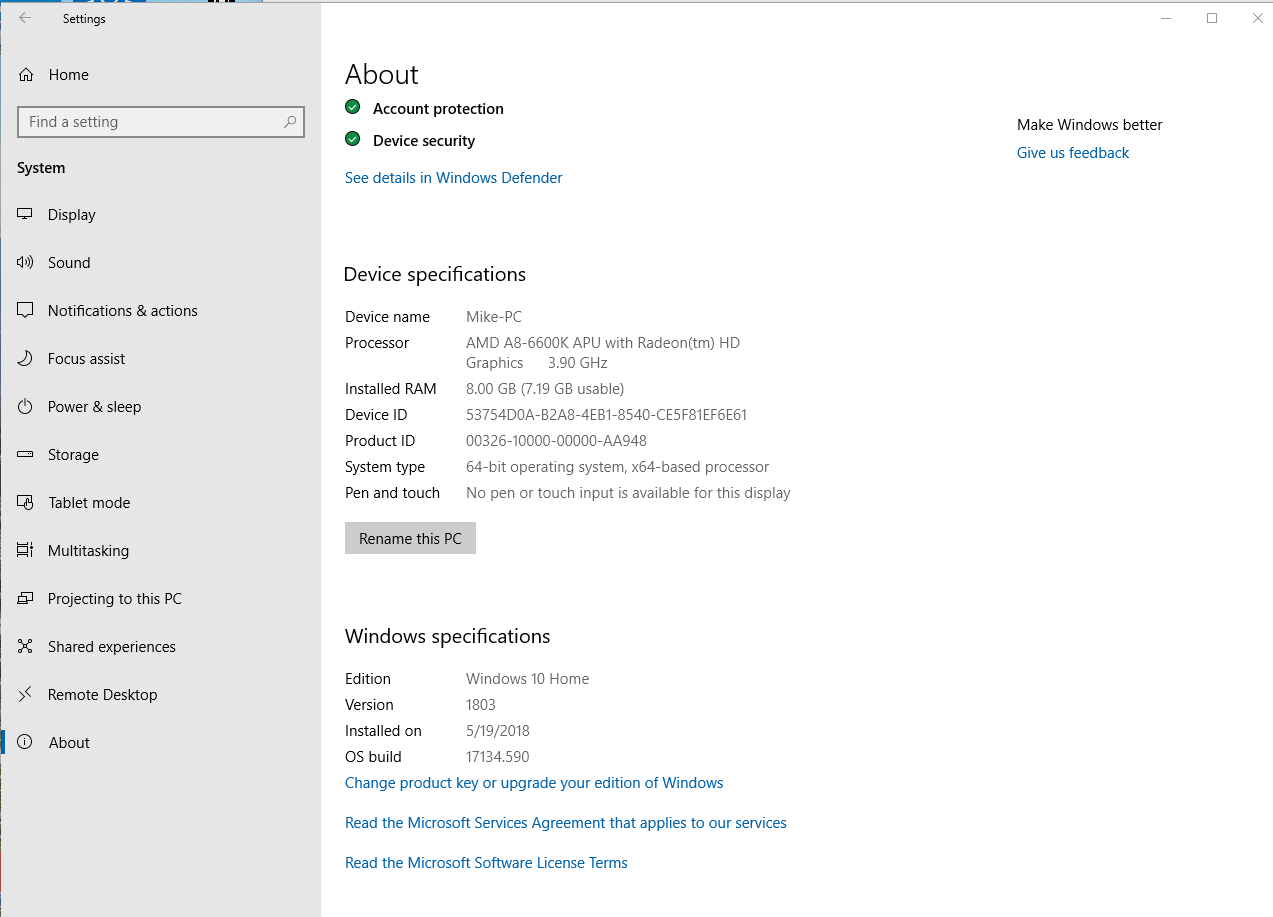Click the Device security green checkmark
Image resolution: width=1273 pixels, height=917 pixels.
click(x=353, y=139)
